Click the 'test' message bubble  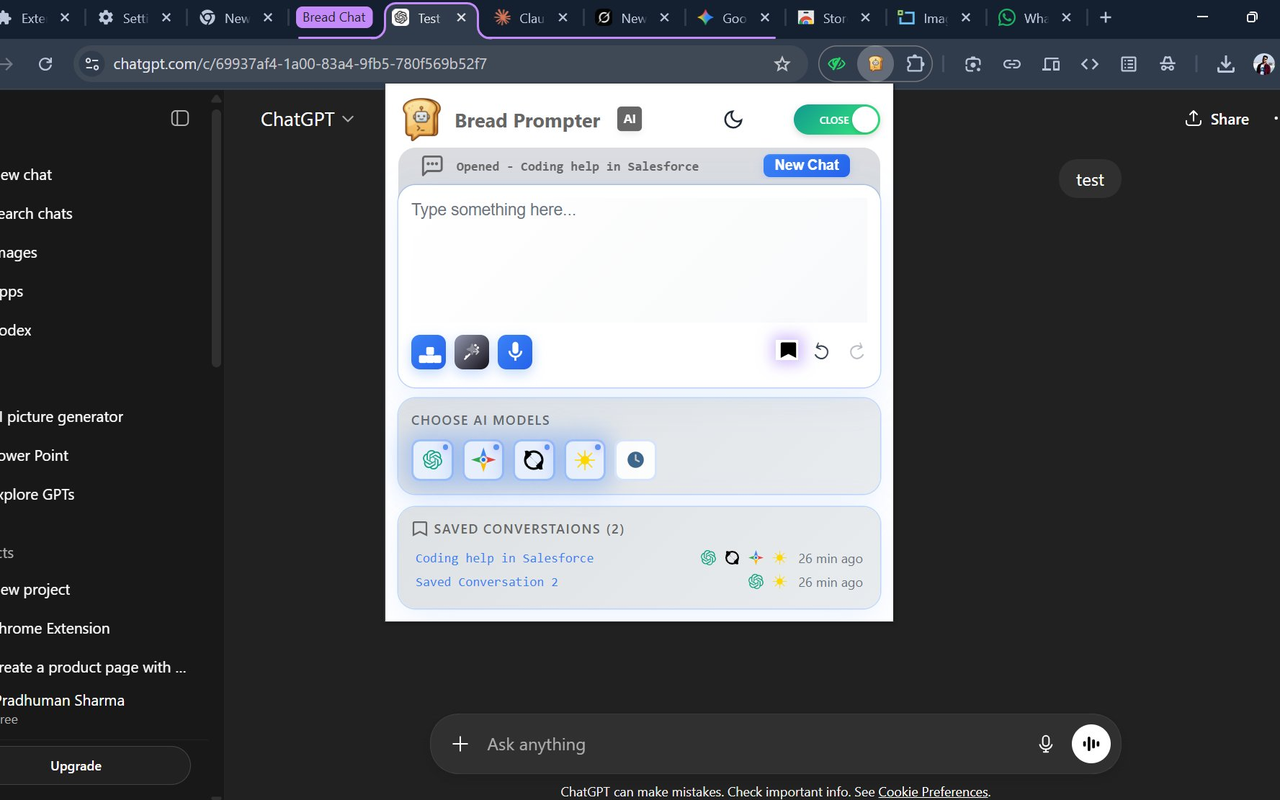tap(1090, 180)
